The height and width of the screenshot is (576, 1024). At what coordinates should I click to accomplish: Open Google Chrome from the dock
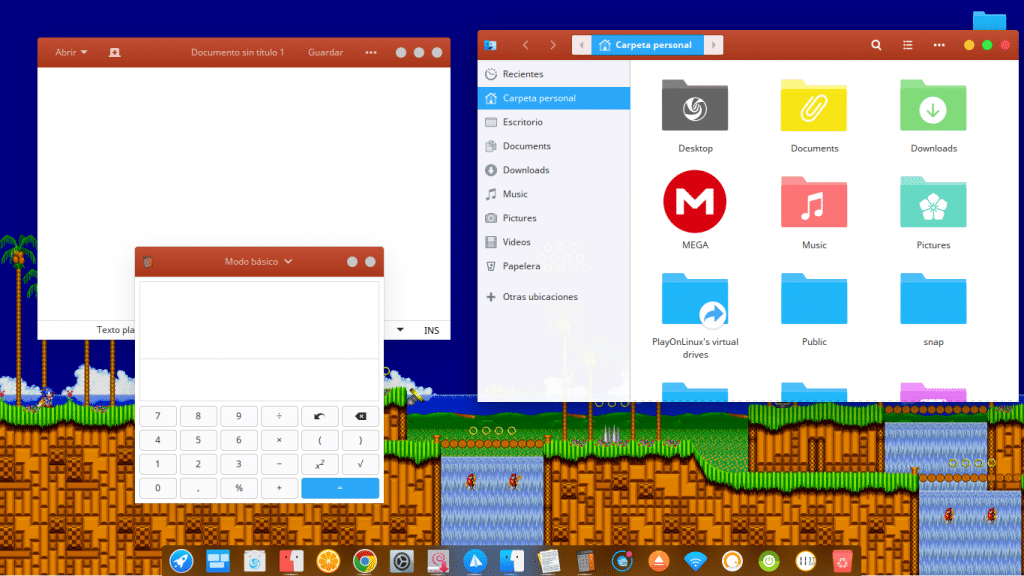pyautogui.click(x=364, y=561)
